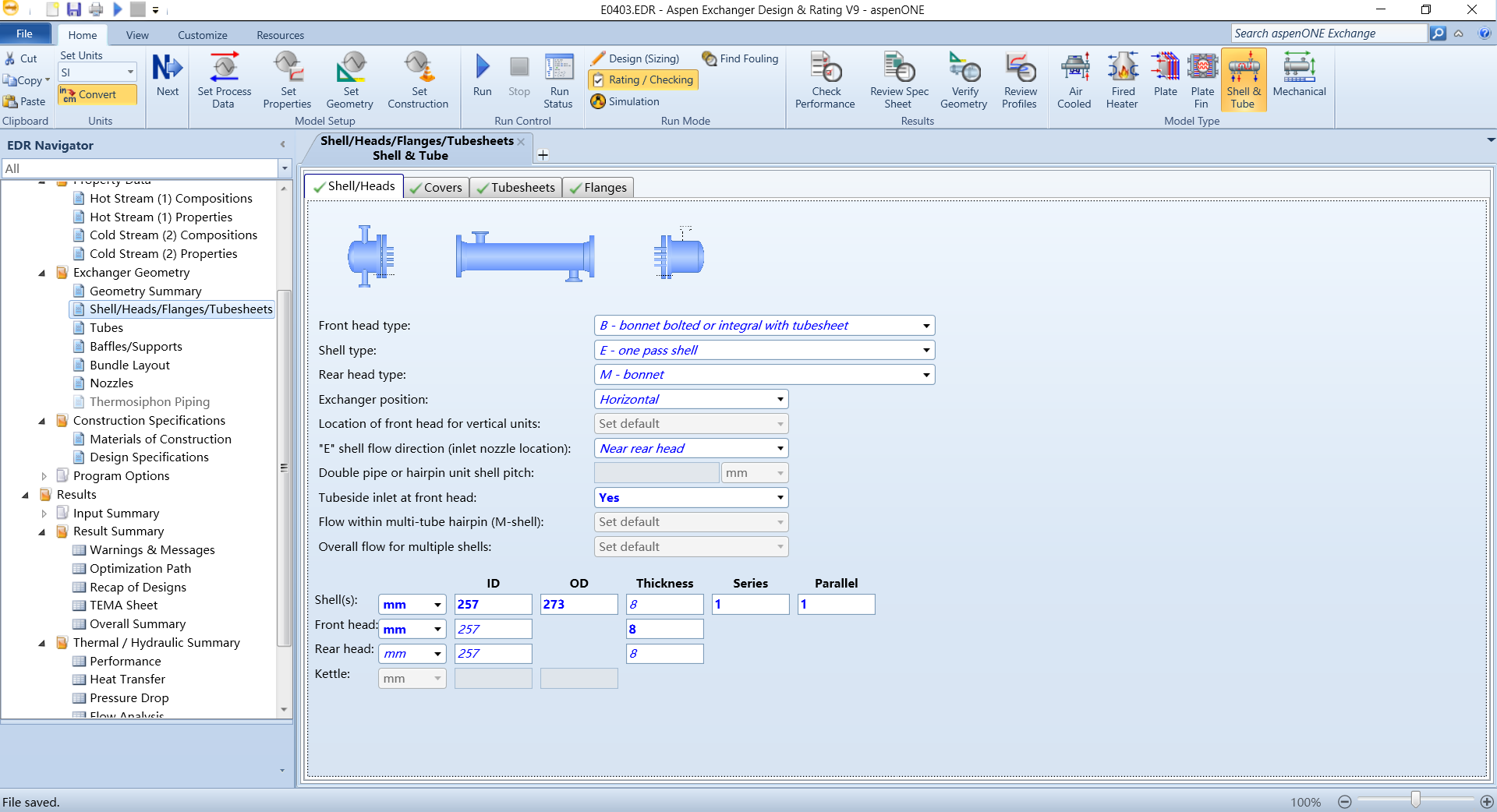Select the Shell & Tube model type
Viewport: 1497px width, 812px height.
tap(1244, 80)
